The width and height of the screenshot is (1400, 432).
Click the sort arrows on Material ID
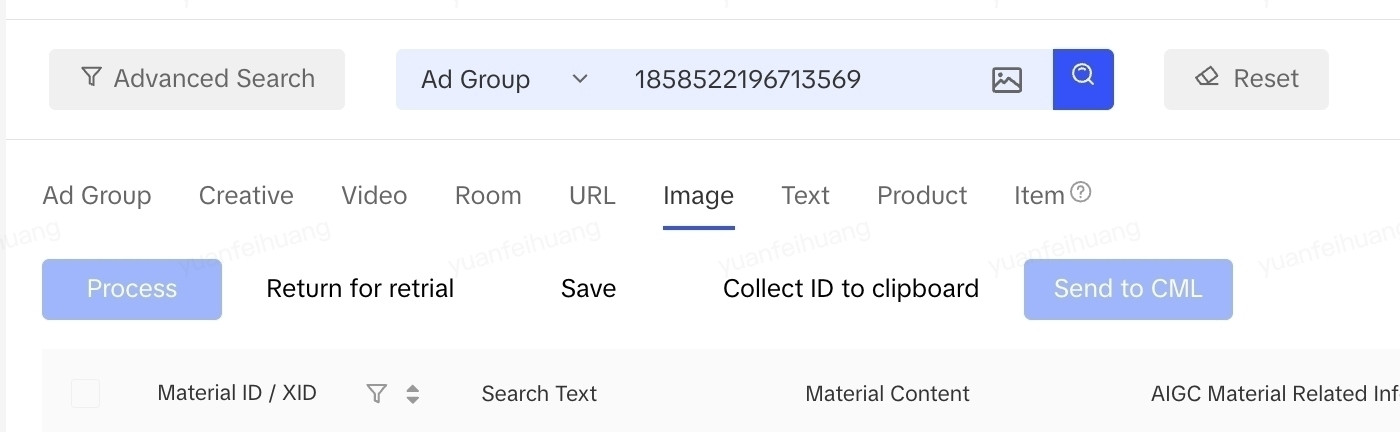[412, 394]
